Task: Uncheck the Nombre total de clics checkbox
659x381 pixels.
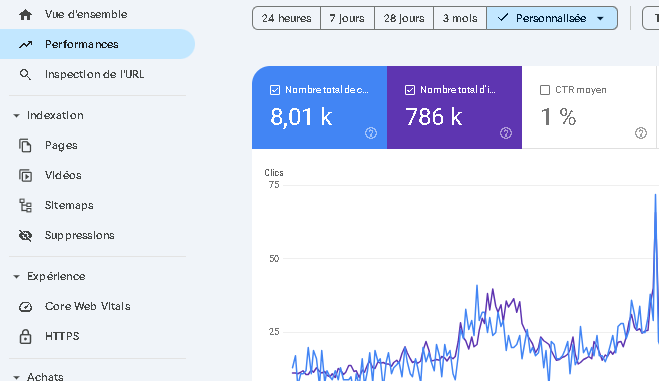Action: coord(275,90)
